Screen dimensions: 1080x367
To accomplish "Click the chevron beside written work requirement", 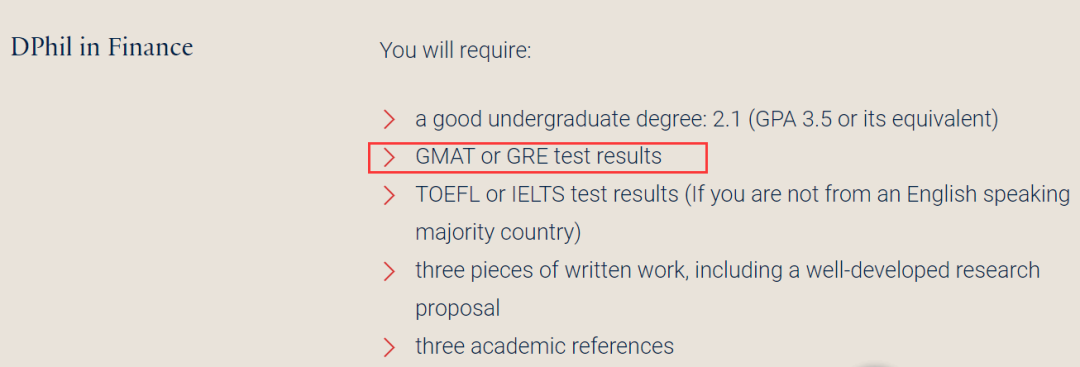I will tap(389, 271).
